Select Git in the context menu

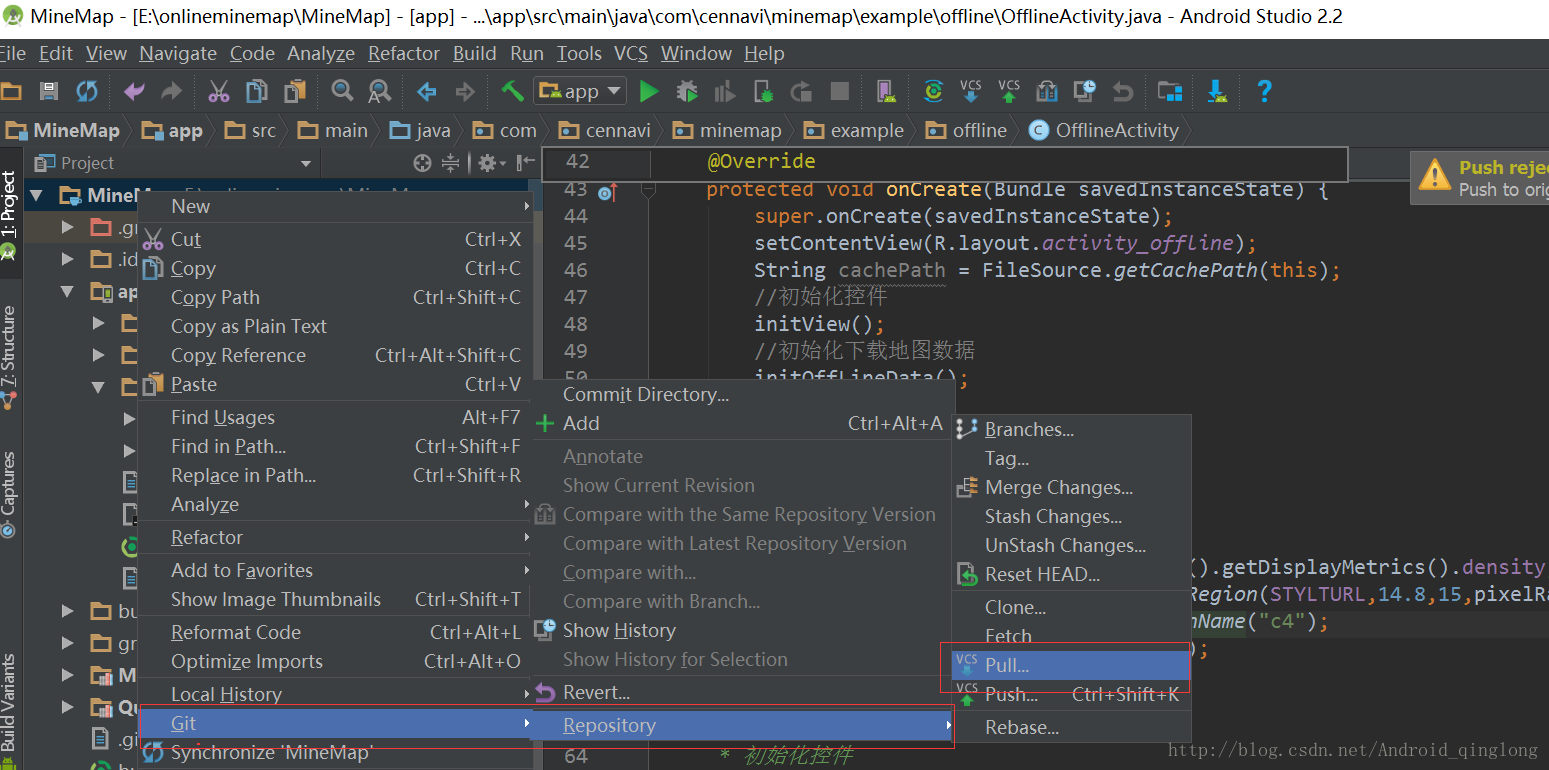335,723
